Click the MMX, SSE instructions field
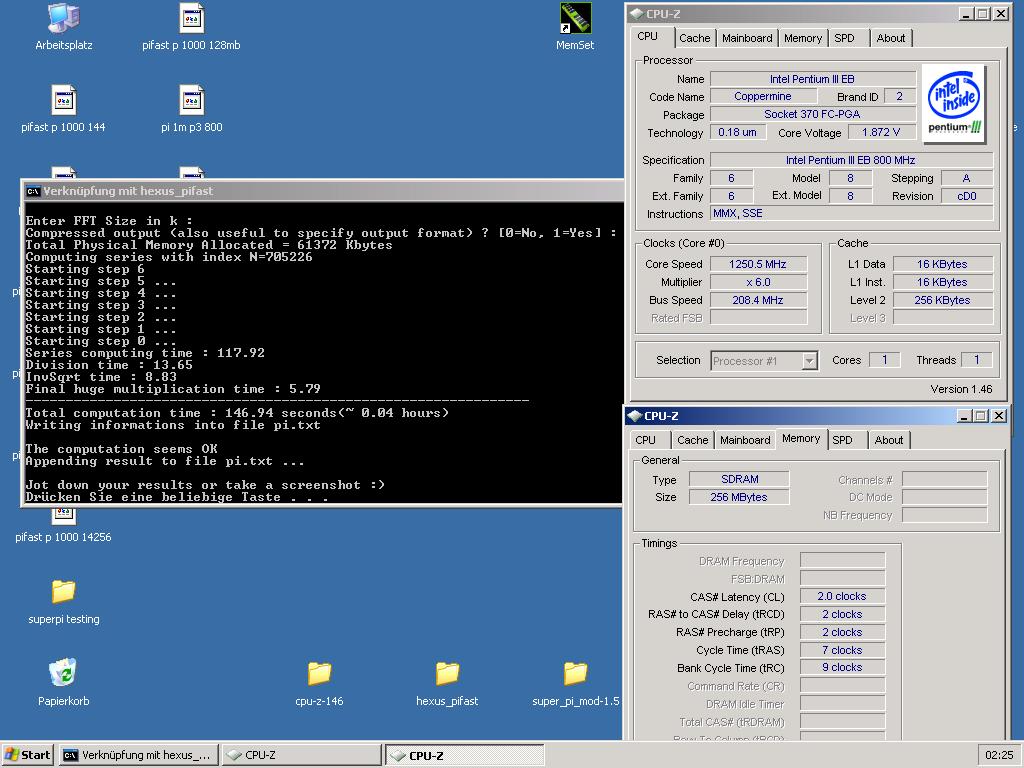This screenshot has width=1024, height=768. pyautogui.click(x=852, y=214)
